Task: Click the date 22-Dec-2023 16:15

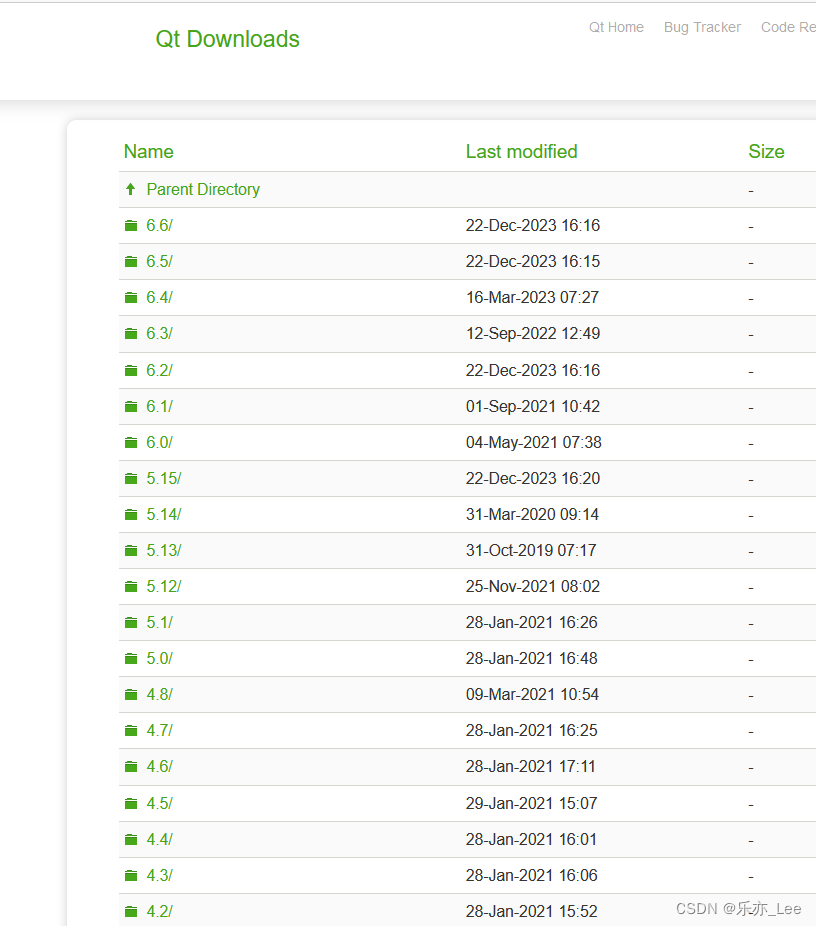Action: [x=533, y=262]
